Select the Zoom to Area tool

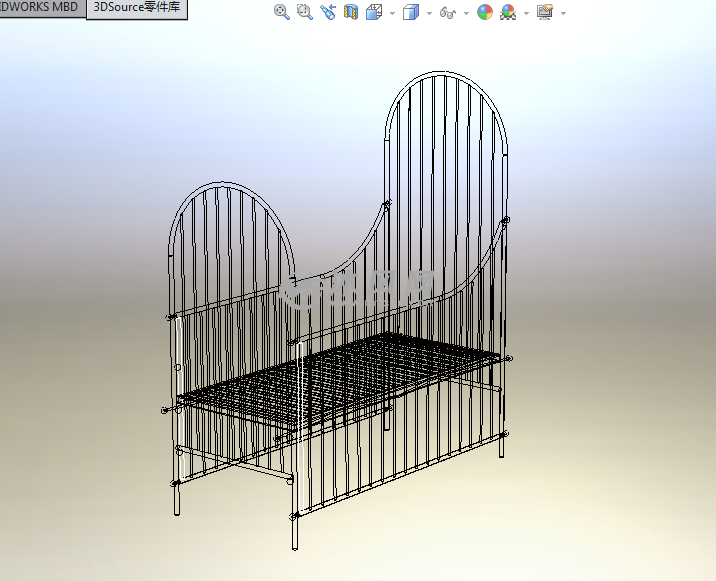[305, 12]
